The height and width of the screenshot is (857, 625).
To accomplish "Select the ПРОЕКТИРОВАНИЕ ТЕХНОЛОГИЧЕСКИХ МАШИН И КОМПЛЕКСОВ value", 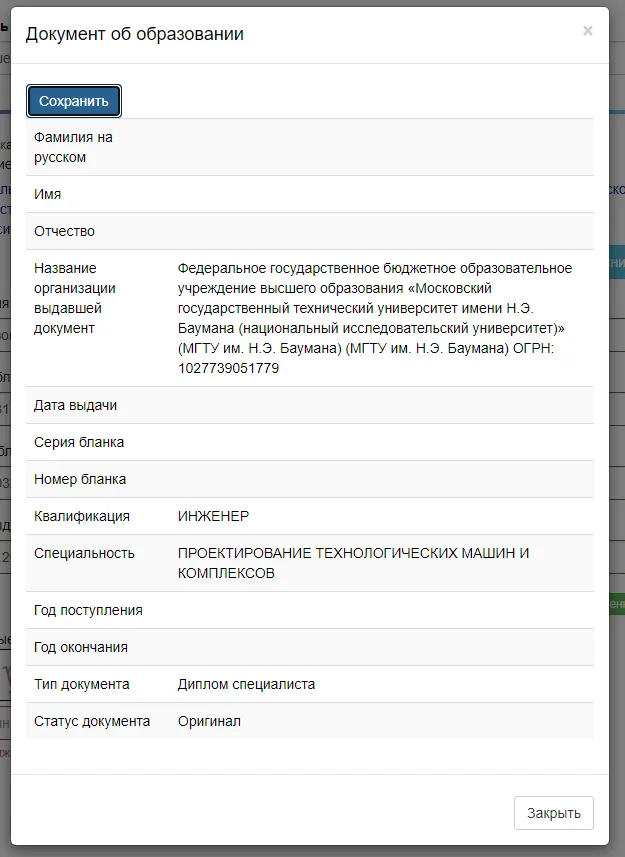I will click(353, 563).
